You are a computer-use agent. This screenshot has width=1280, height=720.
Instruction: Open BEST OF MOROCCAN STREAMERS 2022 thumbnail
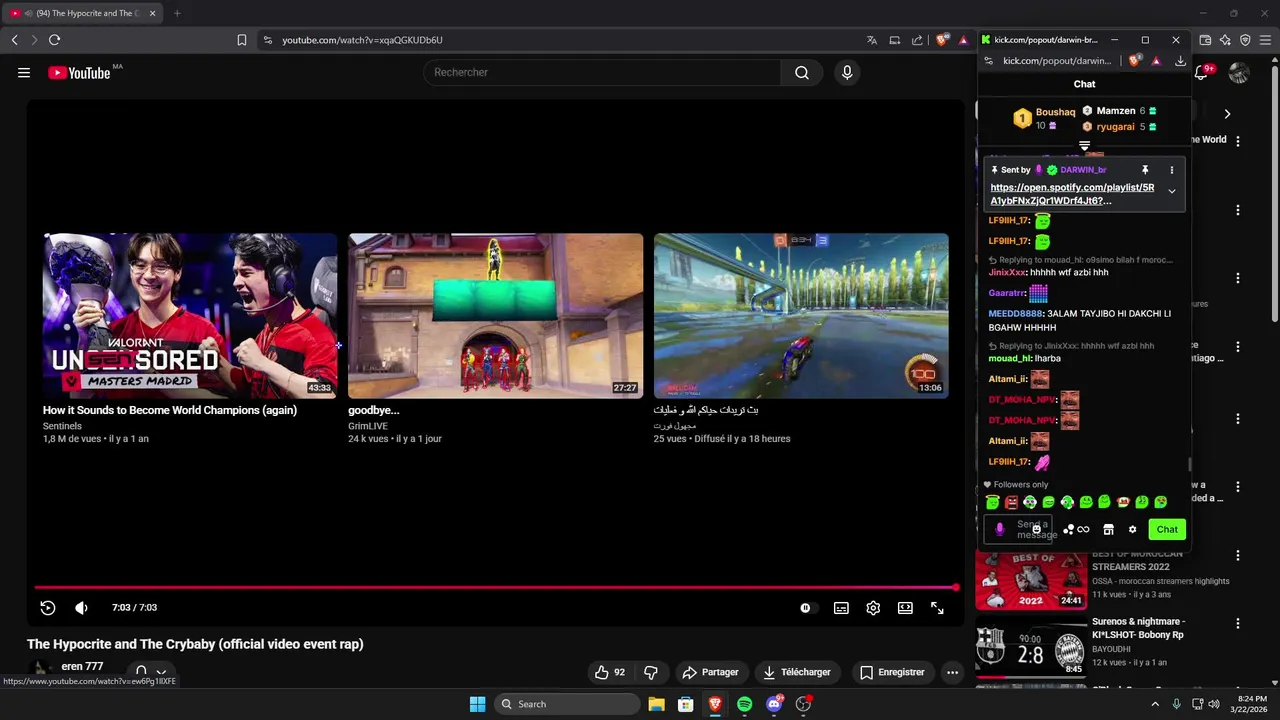tap(1031, 581)
